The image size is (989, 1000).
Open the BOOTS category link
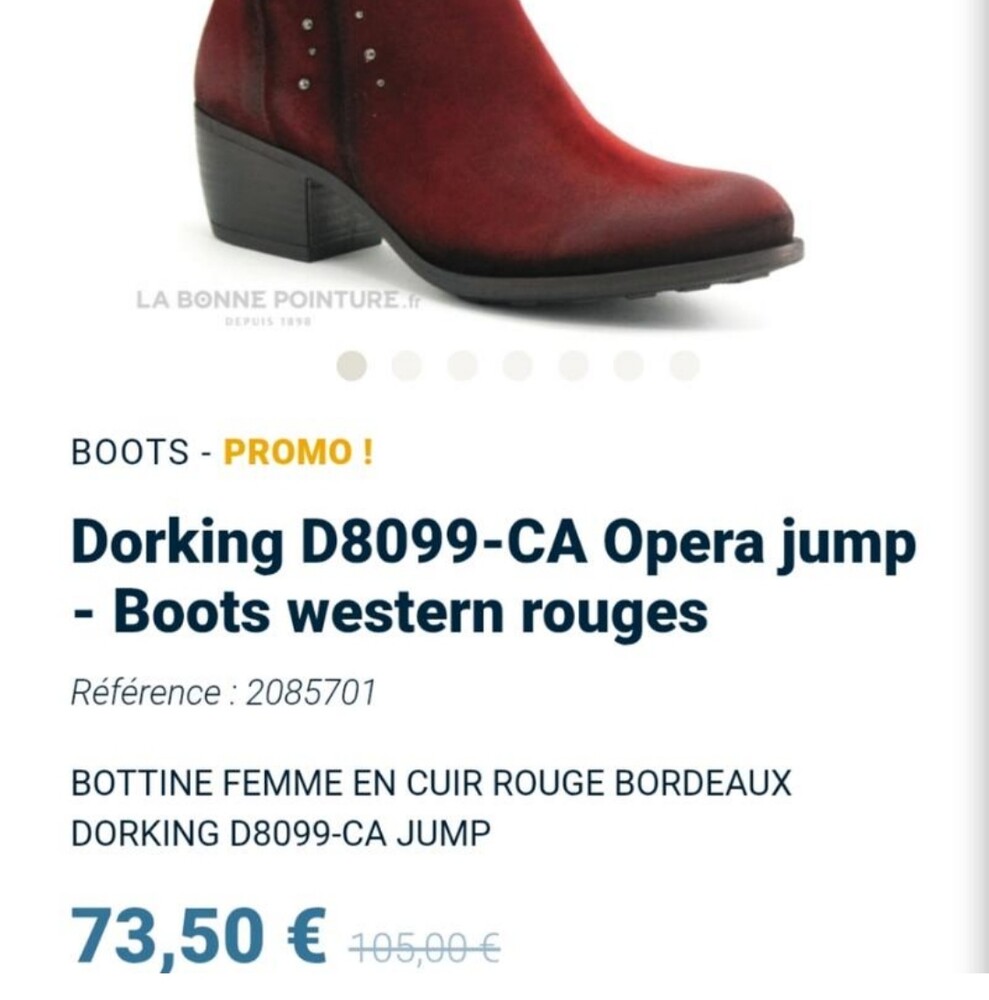(131, 452)
